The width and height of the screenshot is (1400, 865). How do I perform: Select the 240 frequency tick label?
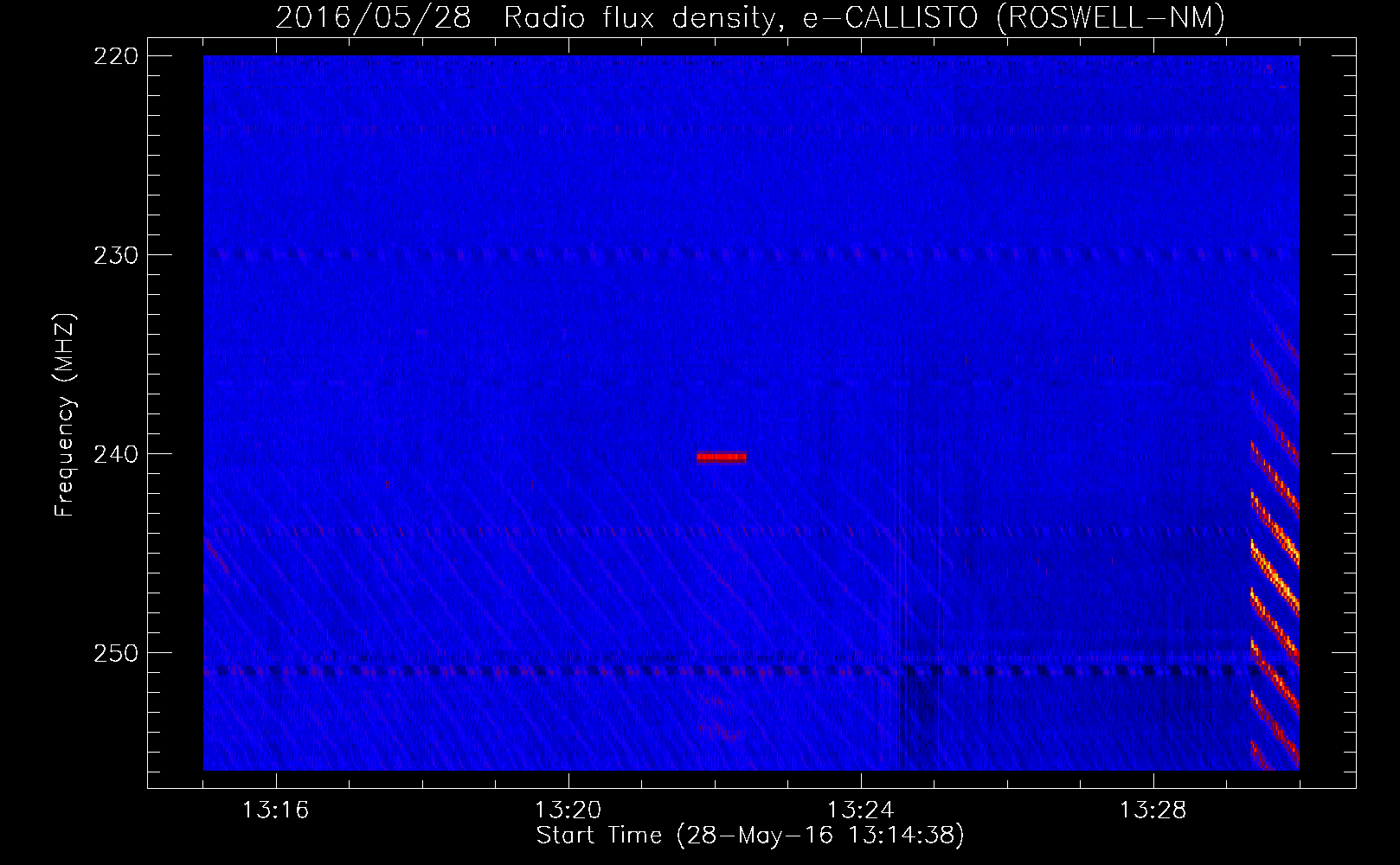point(115,454)
